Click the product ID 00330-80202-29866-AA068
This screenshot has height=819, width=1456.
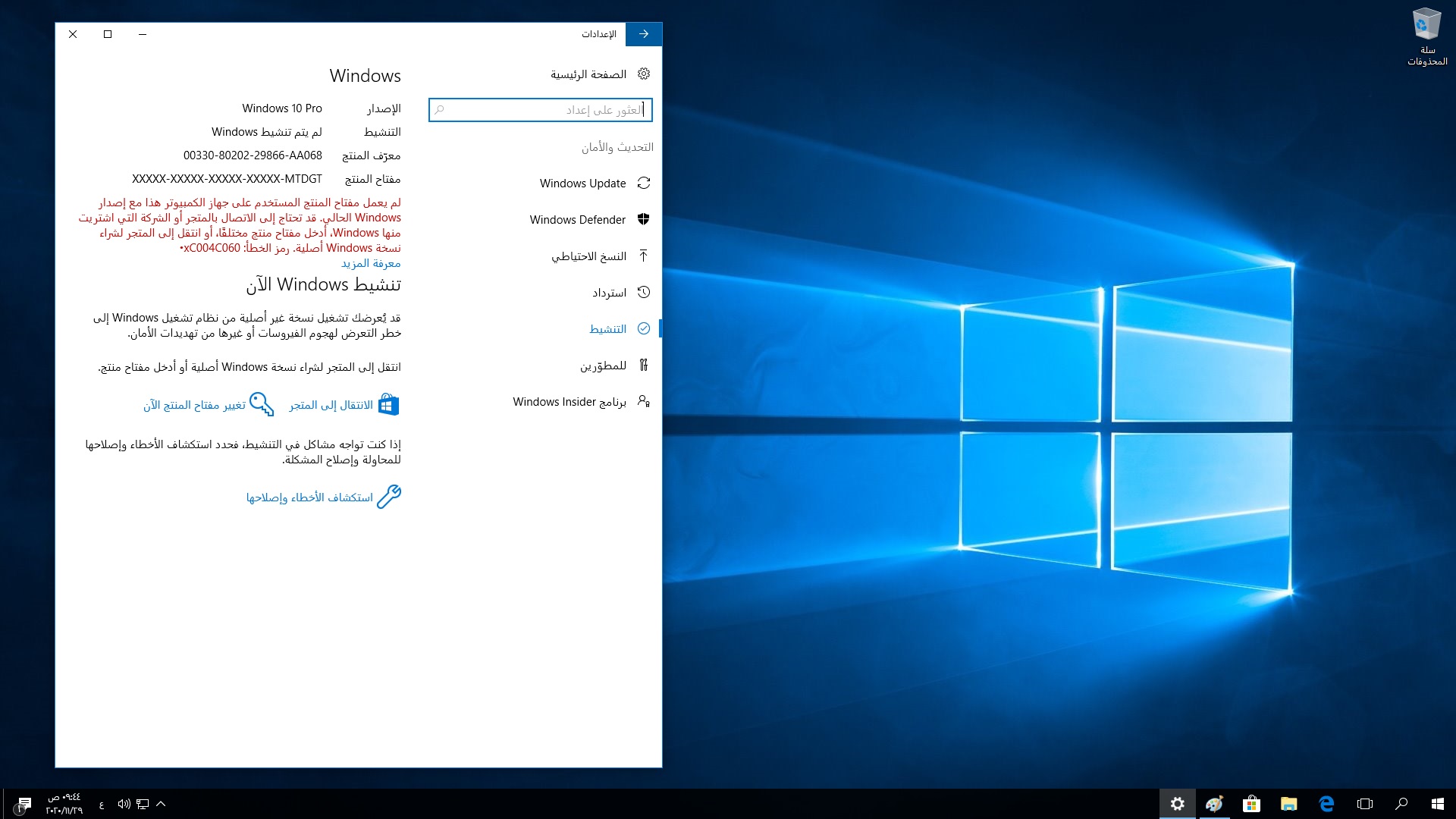pos(253,155)
